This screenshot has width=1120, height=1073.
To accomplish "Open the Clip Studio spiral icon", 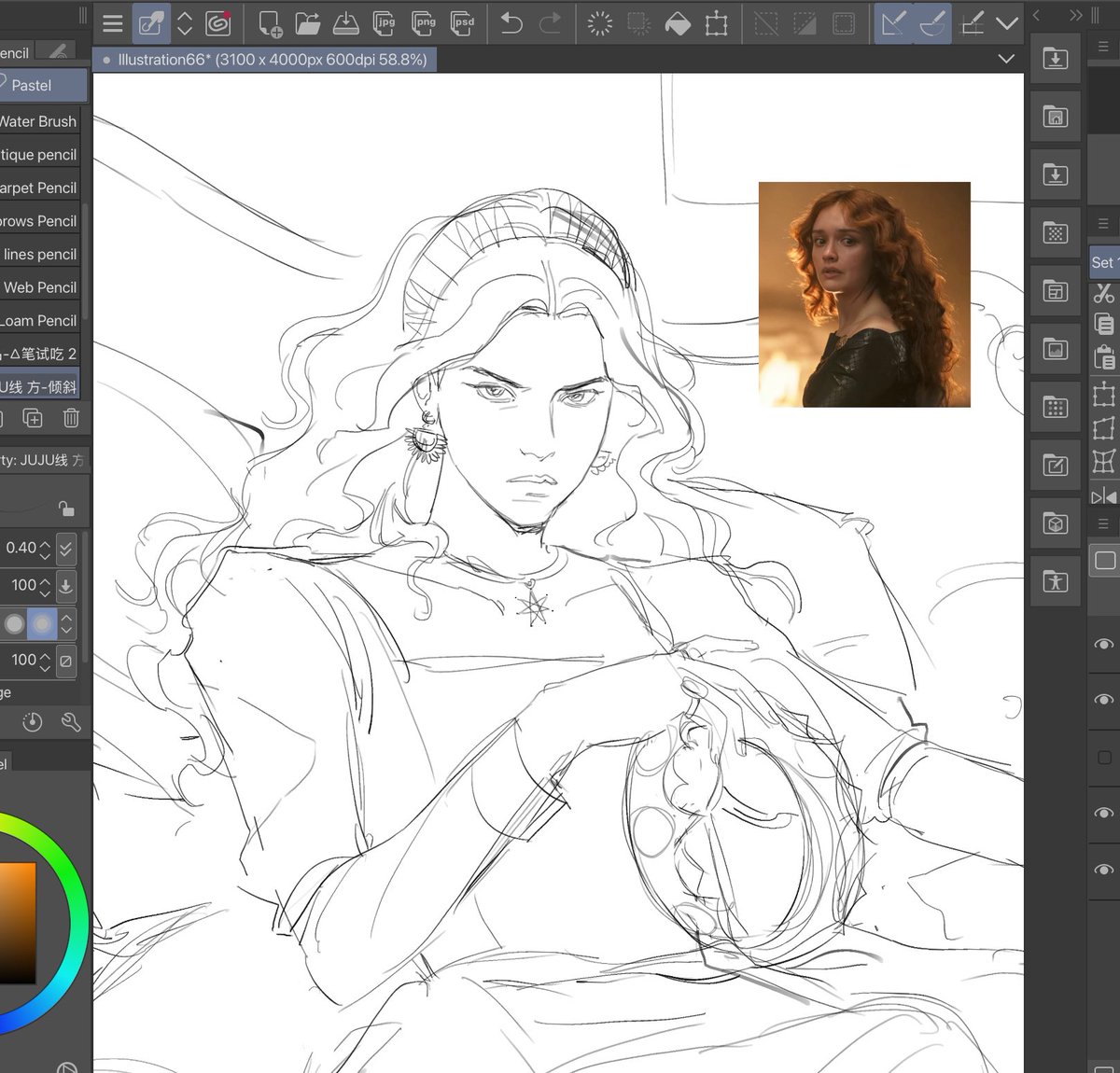I will (218, 24).
